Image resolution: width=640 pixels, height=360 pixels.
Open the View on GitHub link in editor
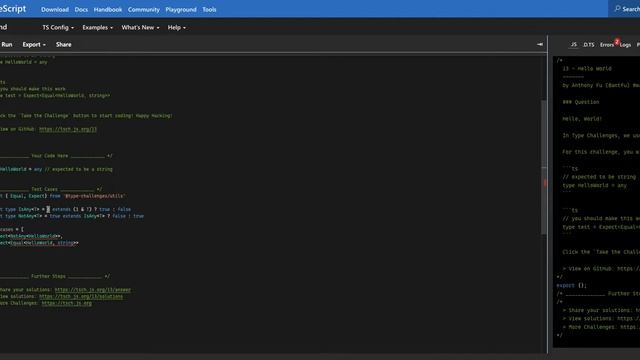click(x=68, y=129)
